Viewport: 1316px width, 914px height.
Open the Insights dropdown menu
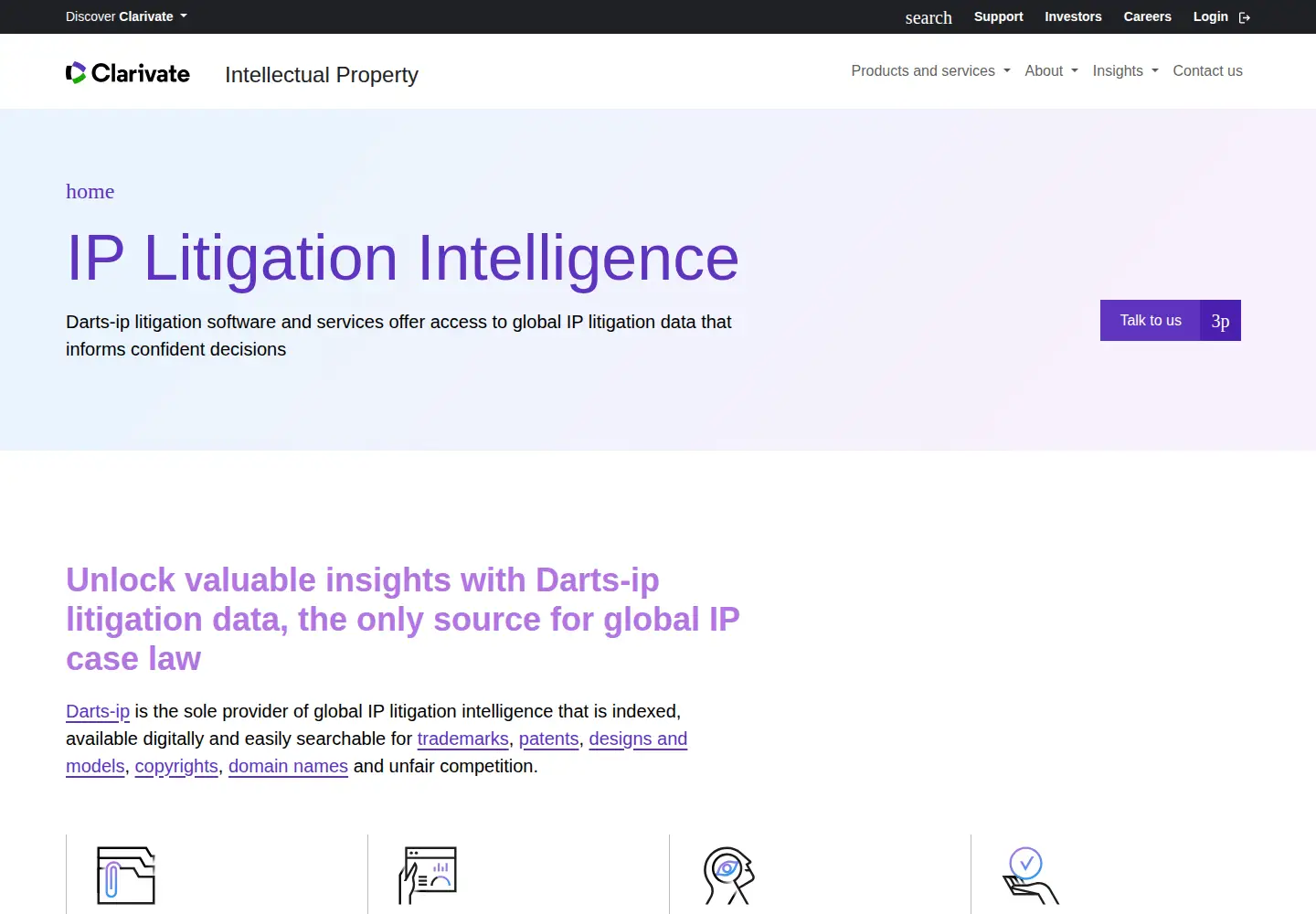coord(1125,71)
